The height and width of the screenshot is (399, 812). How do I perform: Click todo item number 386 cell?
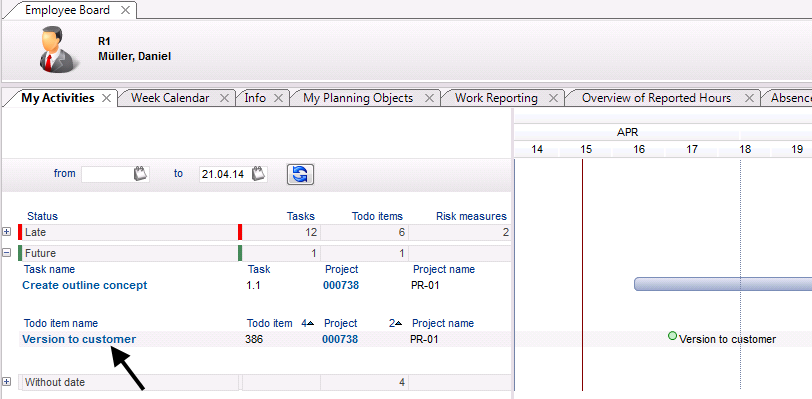pyautogui.click(x=254, y=339)
